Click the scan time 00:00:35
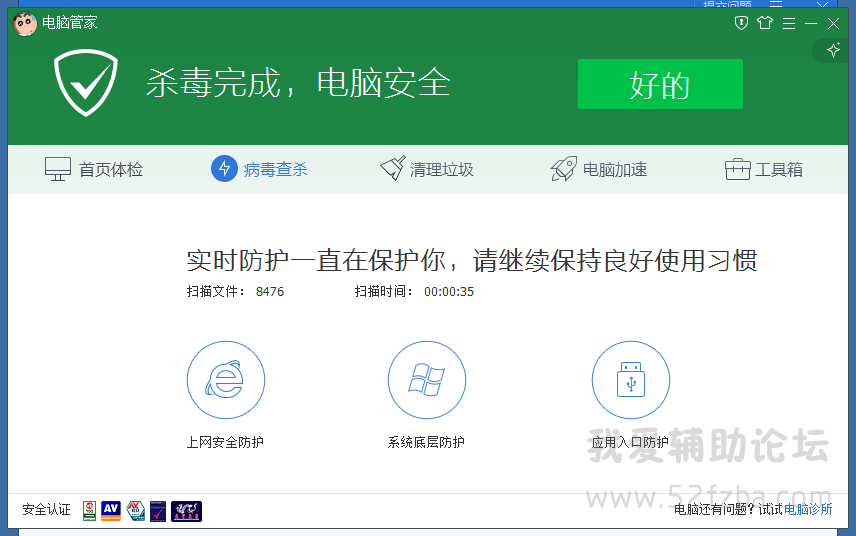Viewport: 856px width, 536px height. [x=449, y=292]
